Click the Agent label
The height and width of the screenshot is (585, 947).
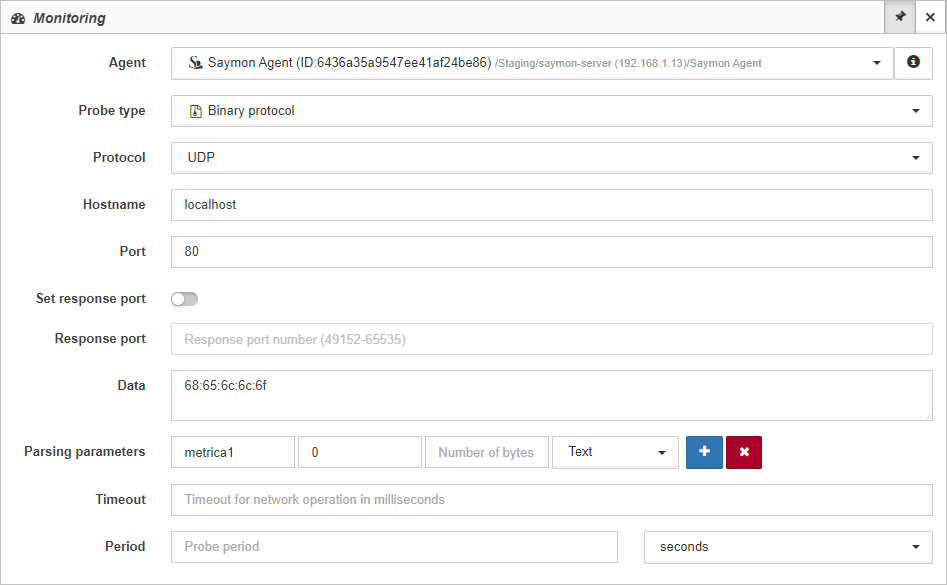click(127, 63)
